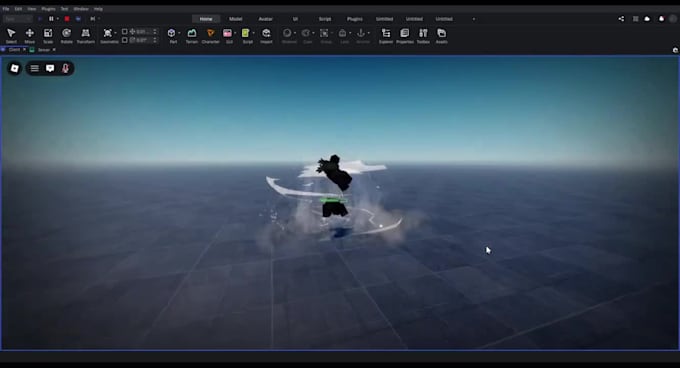
Task: Click the cloud icon at top right
Action: (x=647, y=19)
